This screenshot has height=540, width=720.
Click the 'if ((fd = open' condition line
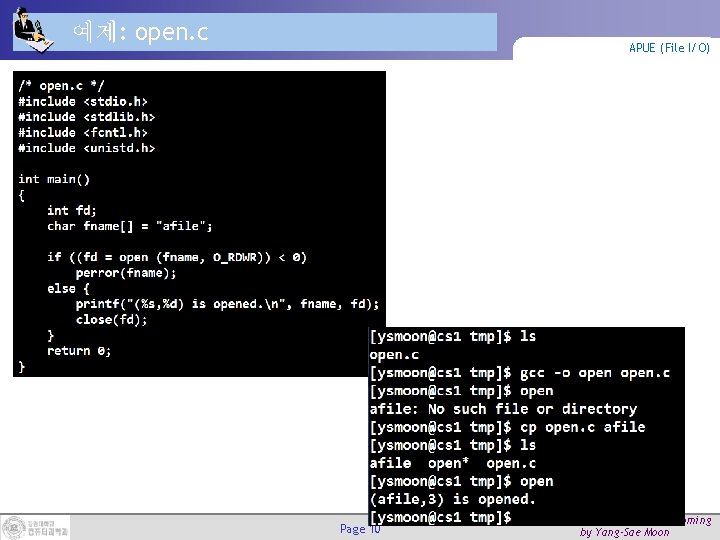click(x=177, y=257)
